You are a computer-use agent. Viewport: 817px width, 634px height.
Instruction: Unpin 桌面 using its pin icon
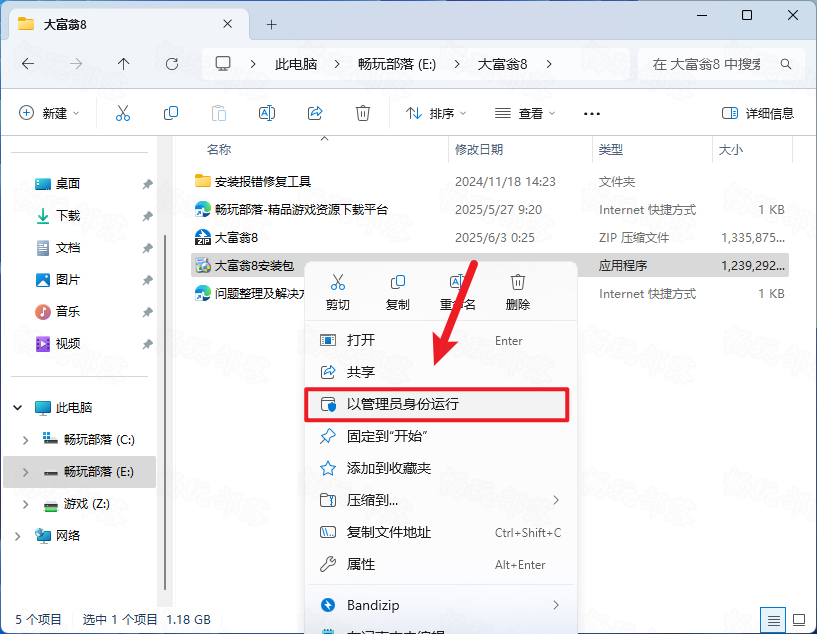pyautogui.click(x=148, y=184)
